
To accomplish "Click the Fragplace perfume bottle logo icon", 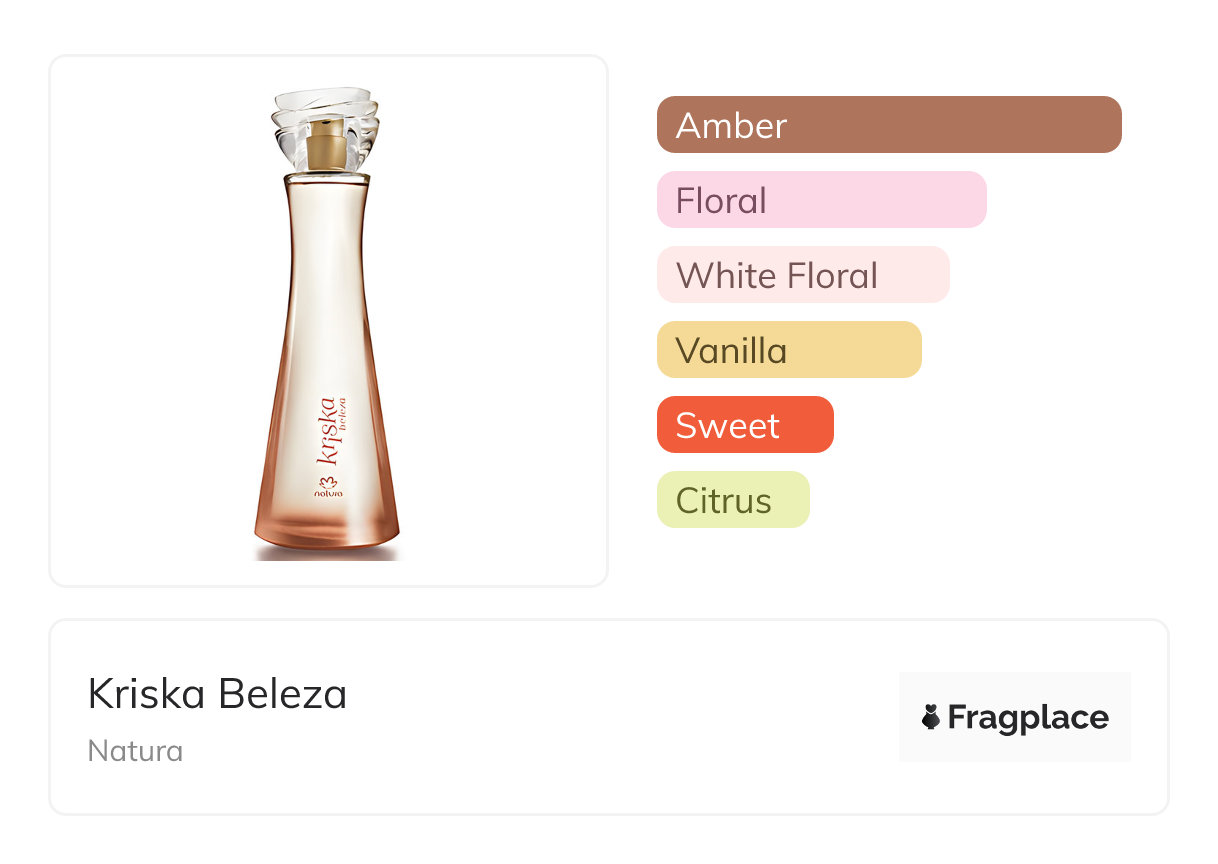I will tap(931, 717).
